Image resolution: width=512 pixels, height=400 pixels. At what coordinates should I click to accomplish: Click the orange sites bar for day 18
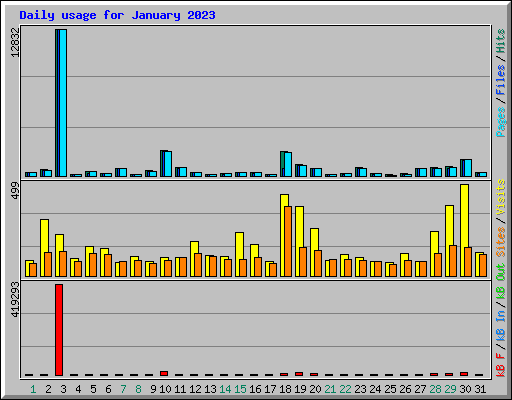[x=288, y=241]
